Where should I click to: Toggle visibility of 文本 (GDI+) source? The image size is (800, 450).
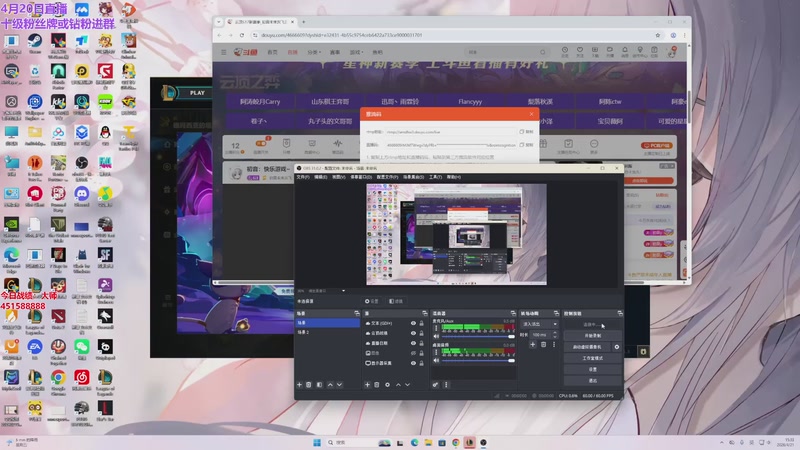(x=413, y=323)
